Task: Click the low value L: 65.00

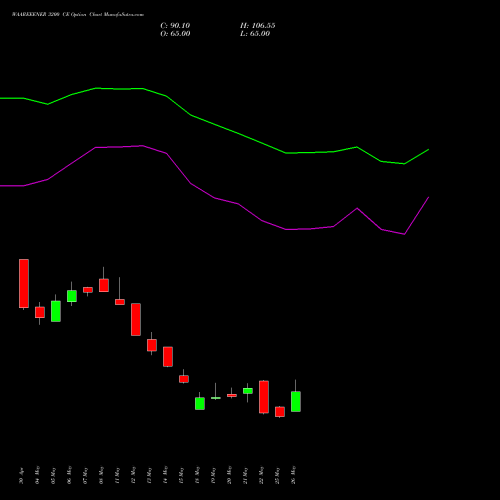Action: (255, 34)
